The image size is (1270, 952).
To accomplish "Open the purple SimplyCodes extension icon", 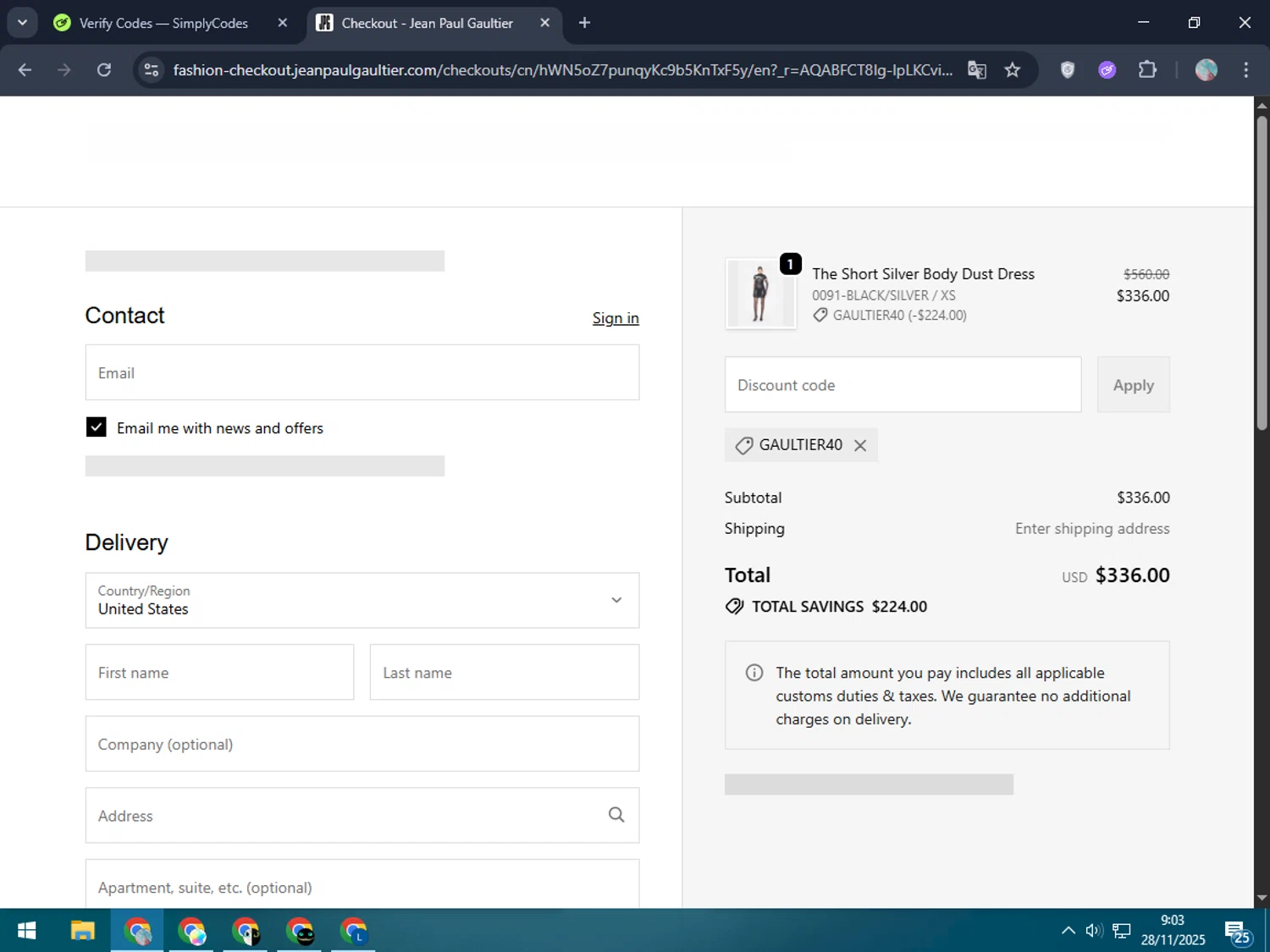I will pyautogui.click(x=1107, y=70).
